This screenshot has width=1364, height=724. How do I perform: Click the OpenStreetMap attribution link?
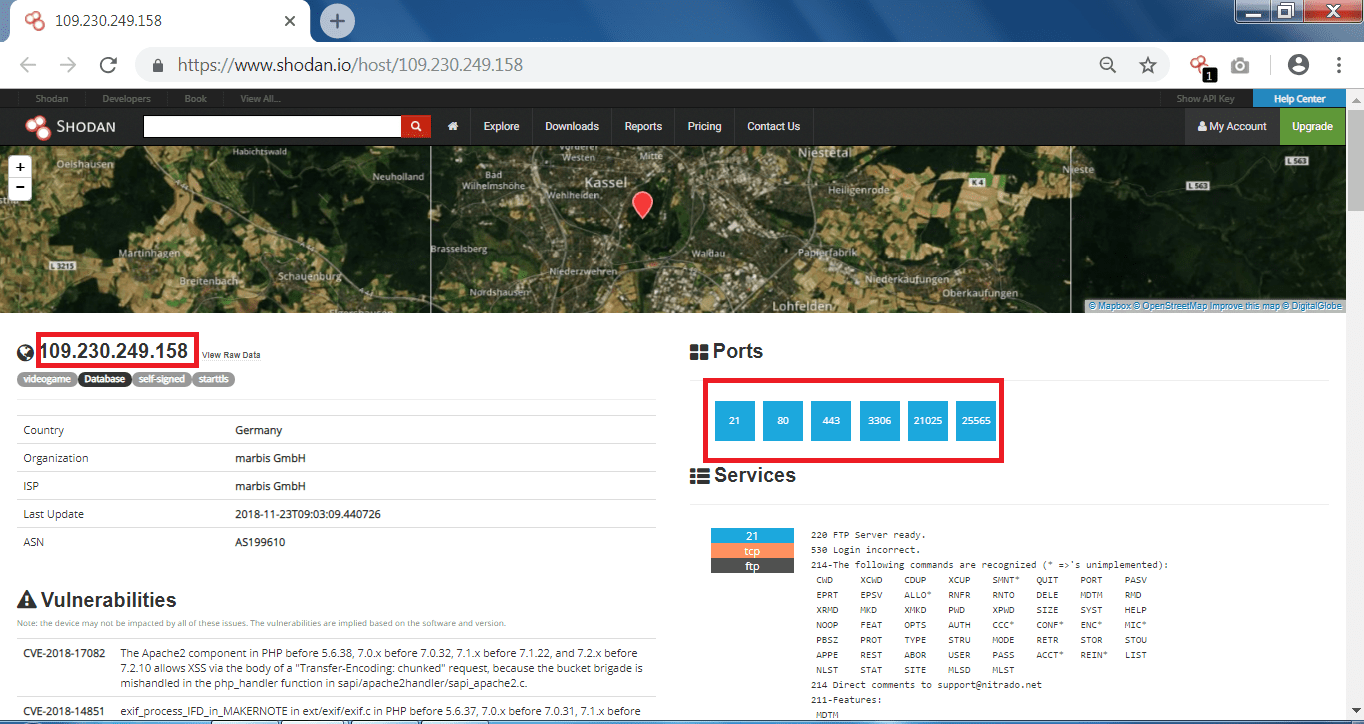pyautogui.click(x=1172, y=306)
